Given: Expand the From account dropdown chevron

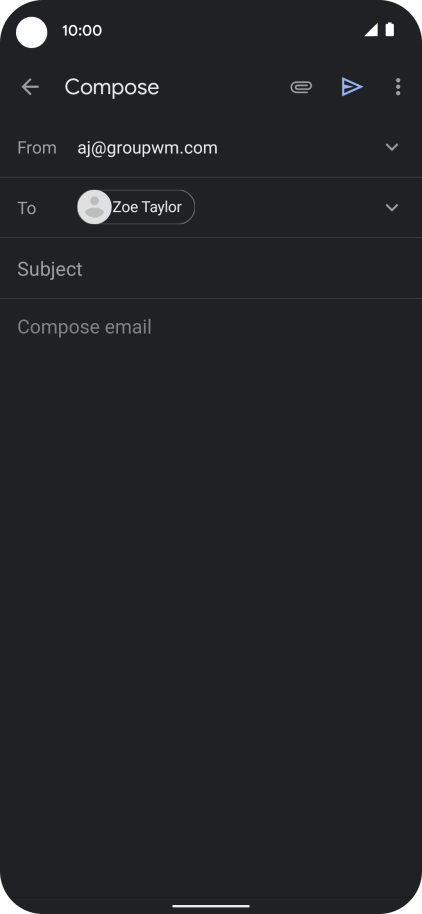Looking at the screenshot, I should point(392,147).
